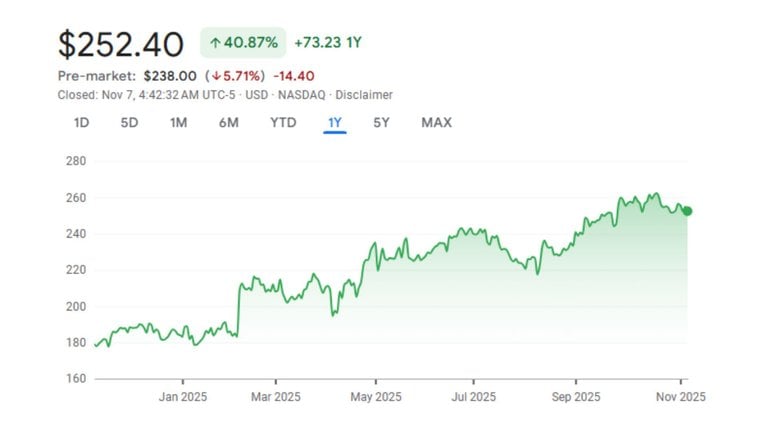Click the active 1Y tab
This screenshot has height=432, width=768.
click(335, 123)
